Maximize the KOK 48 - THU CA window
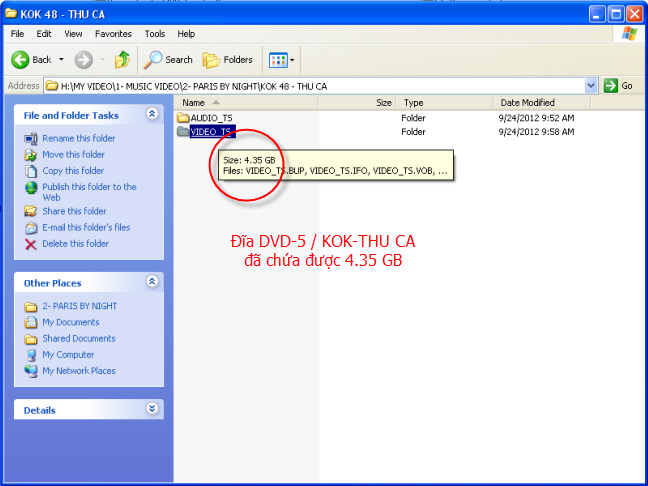648x486 pixels. [616, 14]
